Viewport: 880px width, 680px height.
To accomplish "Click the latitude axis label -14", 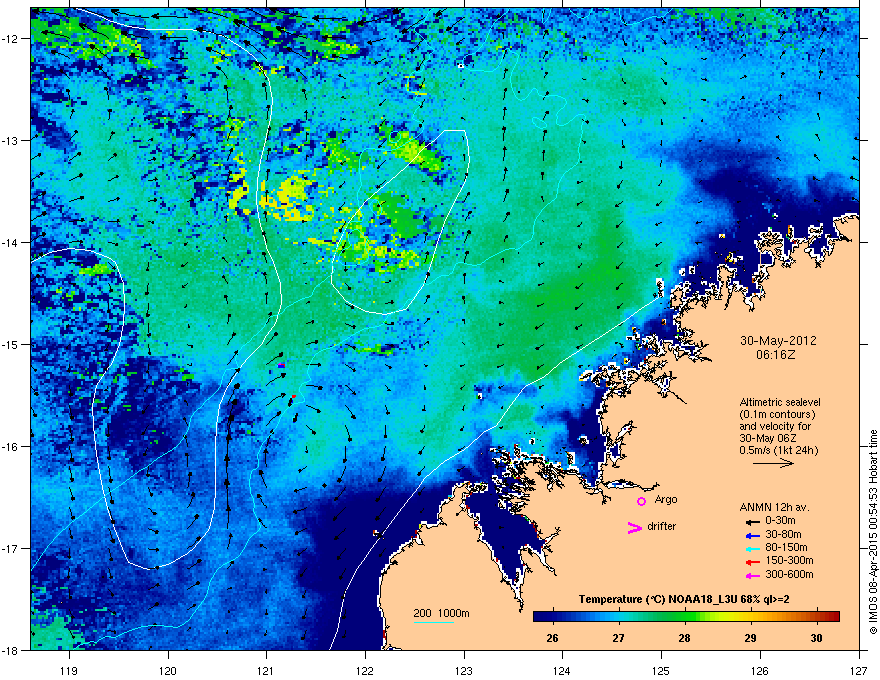I will (11, 242).
